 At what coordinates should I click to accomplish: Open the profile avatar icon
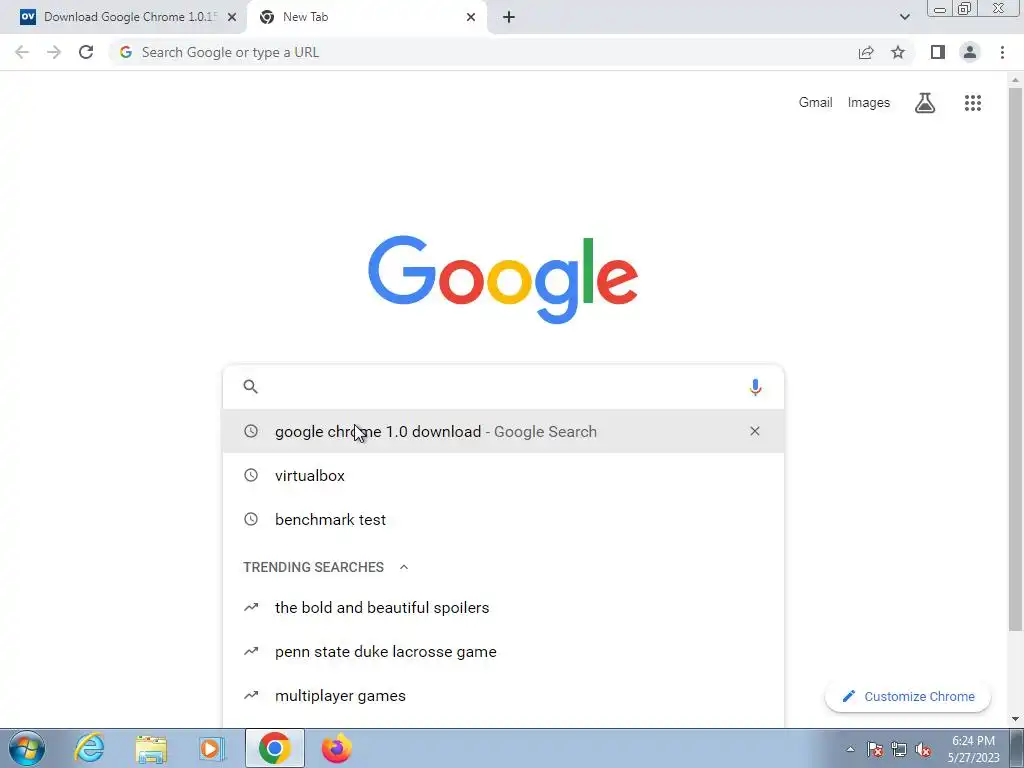970,52
